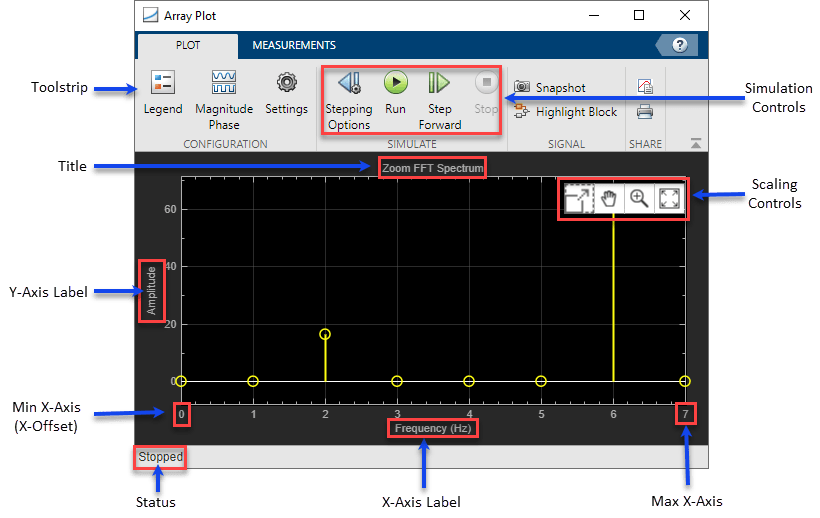Select the pan hand tool
The image size is (820, 518).
(x=609, y=199)
